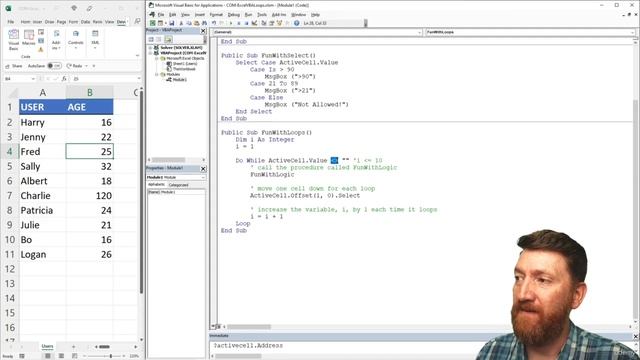Switch to Page Layout view in status bar
The width and height of the screenshot is (640, 360).
click(x=61, y=356)
